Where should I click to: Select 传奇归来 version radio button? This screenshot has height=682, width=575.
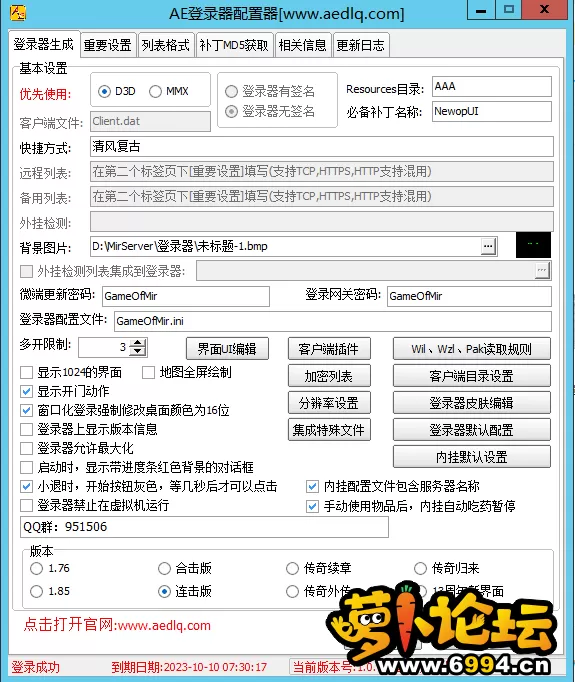point(420,568)
